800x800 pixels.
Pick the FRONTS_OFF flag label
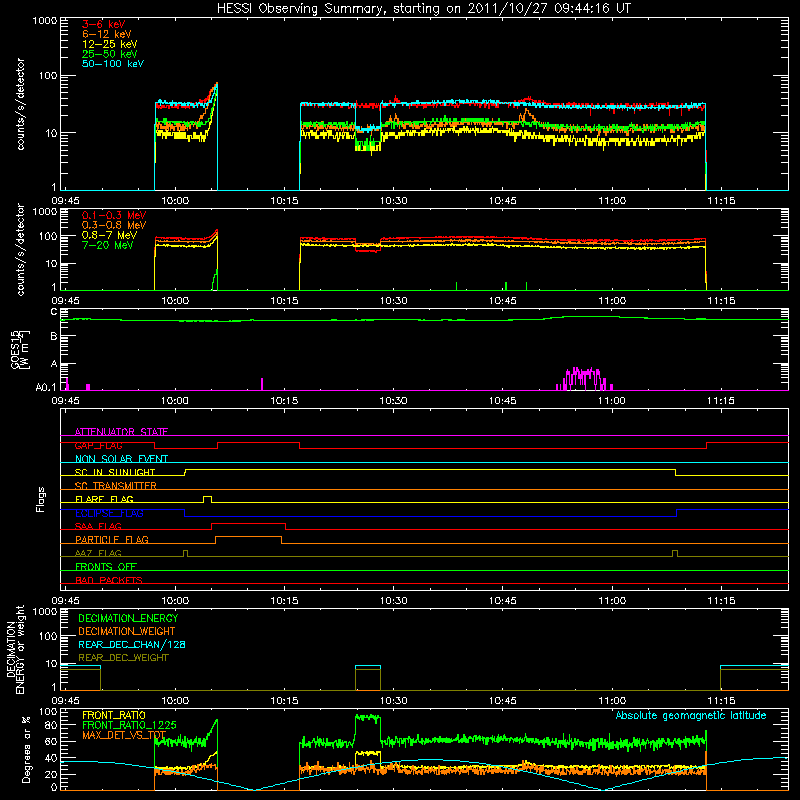106,566
